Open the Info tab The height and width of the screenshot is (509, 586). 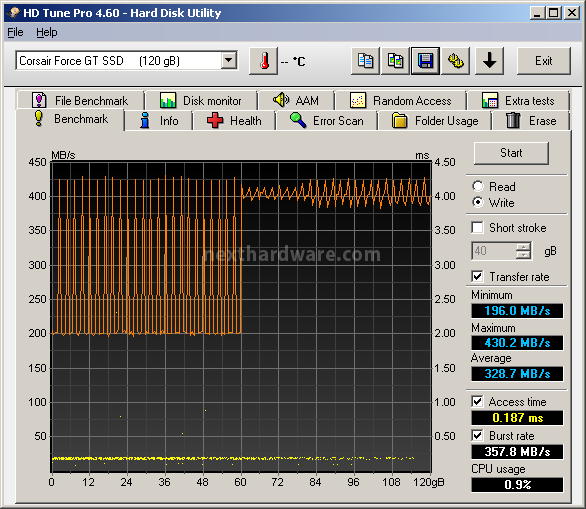pyautogui.click(x=159, y=121)
